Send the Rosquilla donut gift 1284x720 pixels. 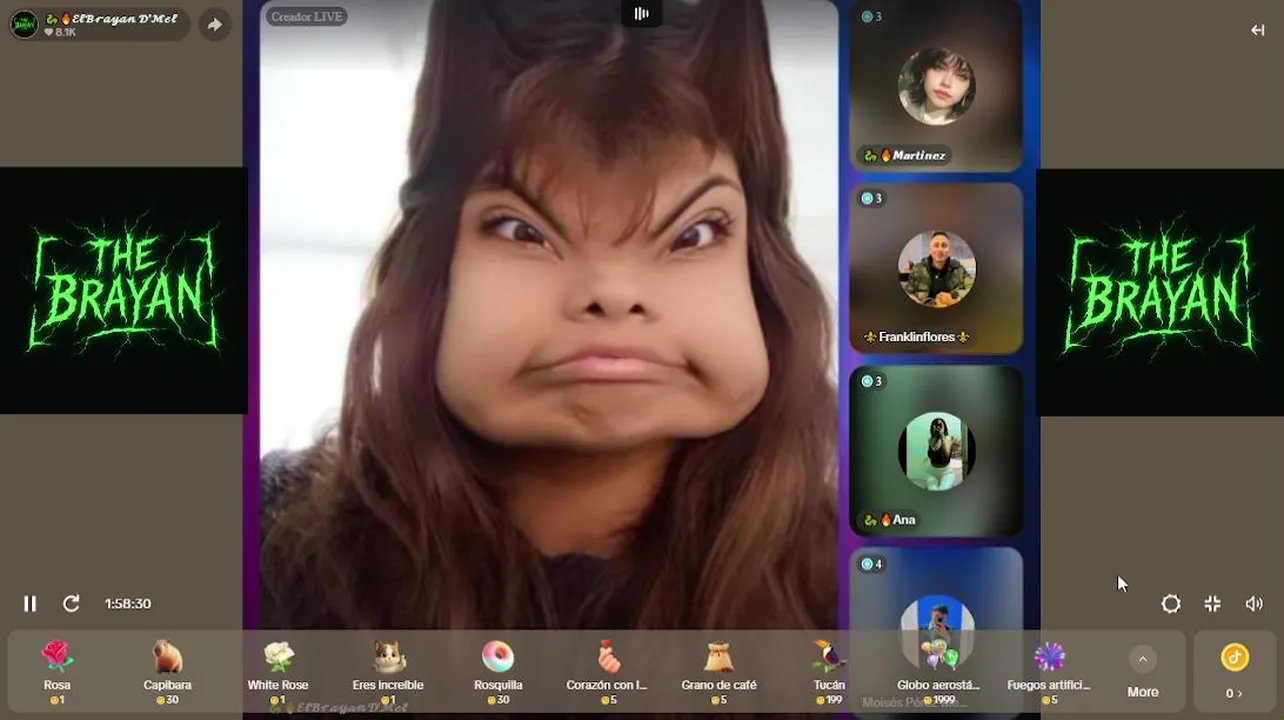tap(498, 671)
